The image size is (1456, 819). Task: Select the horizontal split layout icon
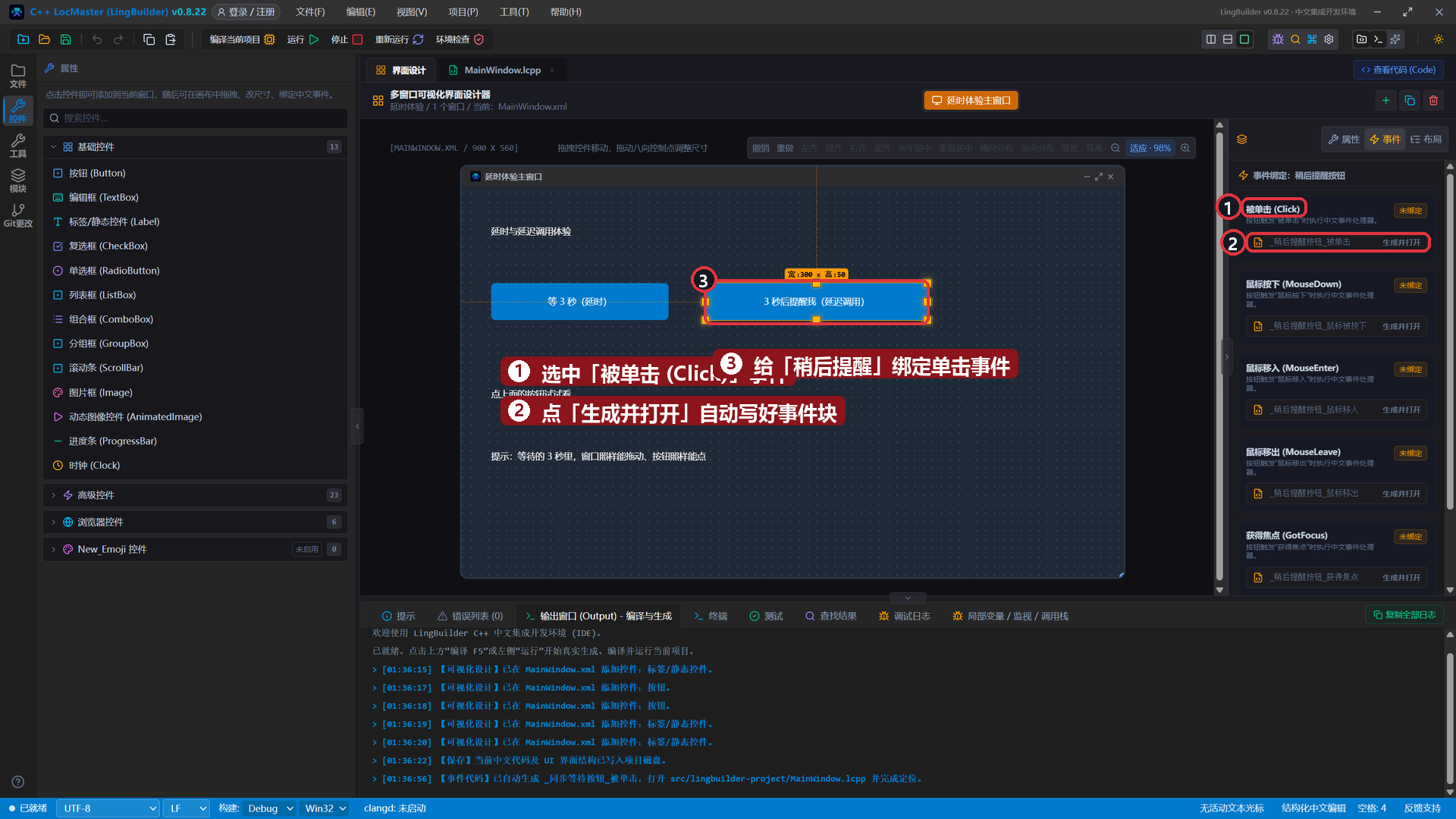click(1228, 39)
